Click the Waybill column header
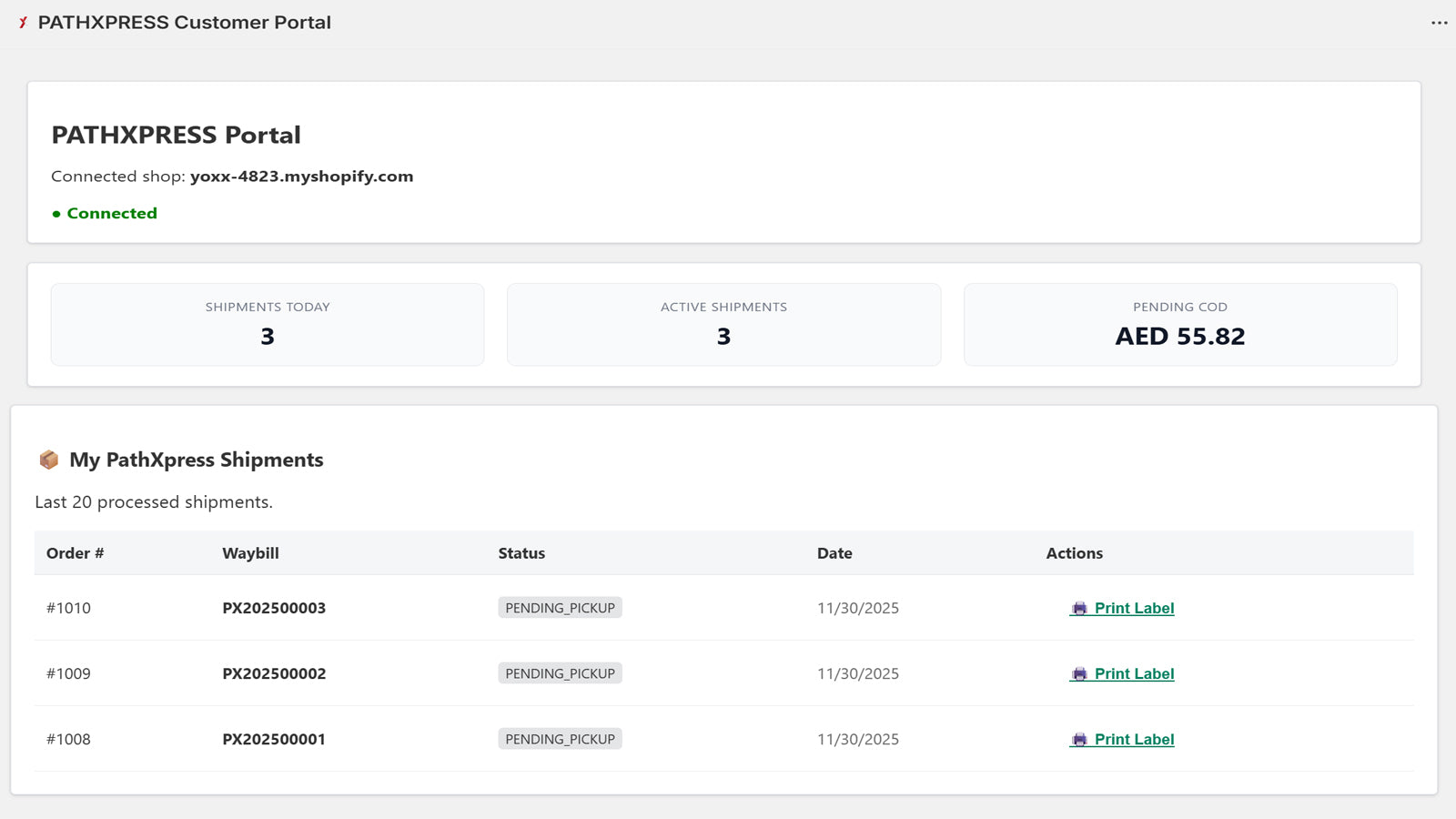Screen dimensions: 1456x819 coord(250,553)
